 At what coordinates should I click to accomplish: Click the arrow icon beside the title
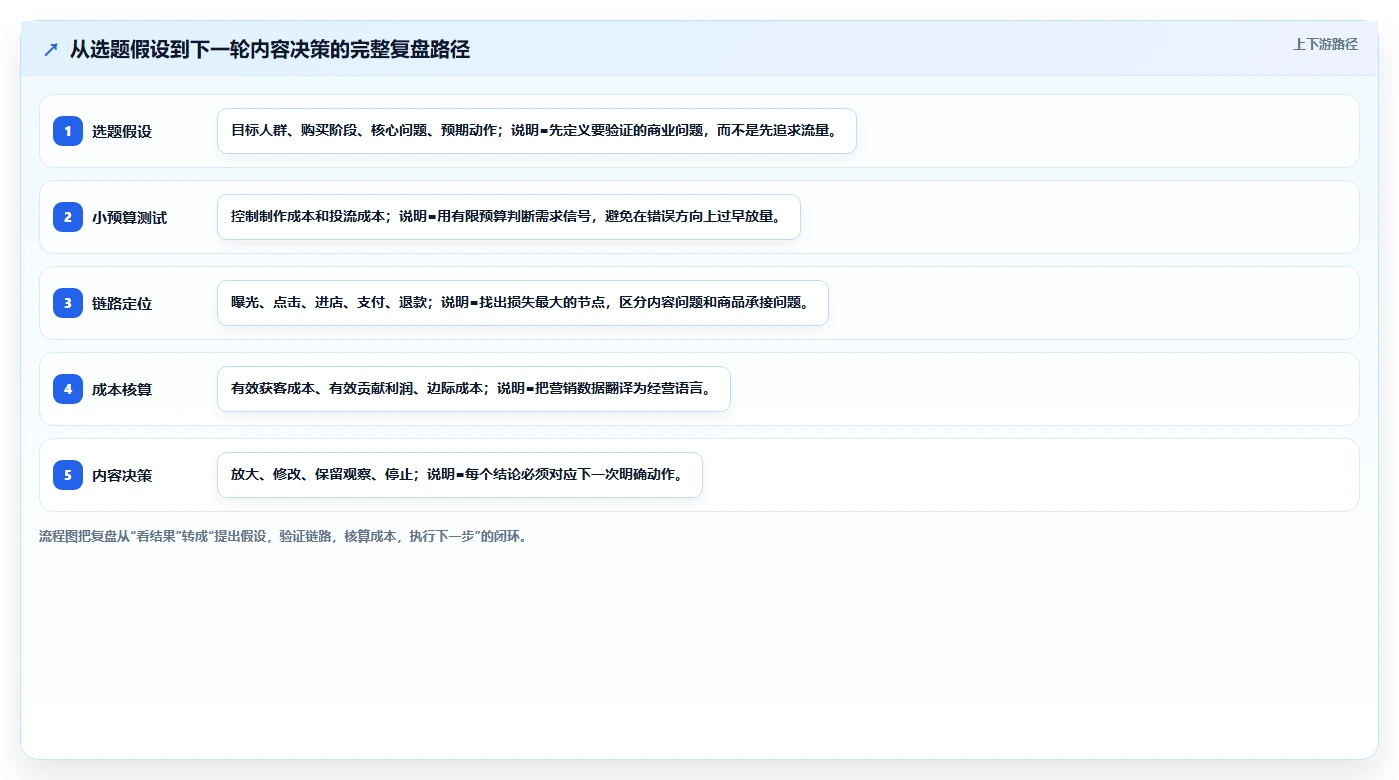coord(51,50)
